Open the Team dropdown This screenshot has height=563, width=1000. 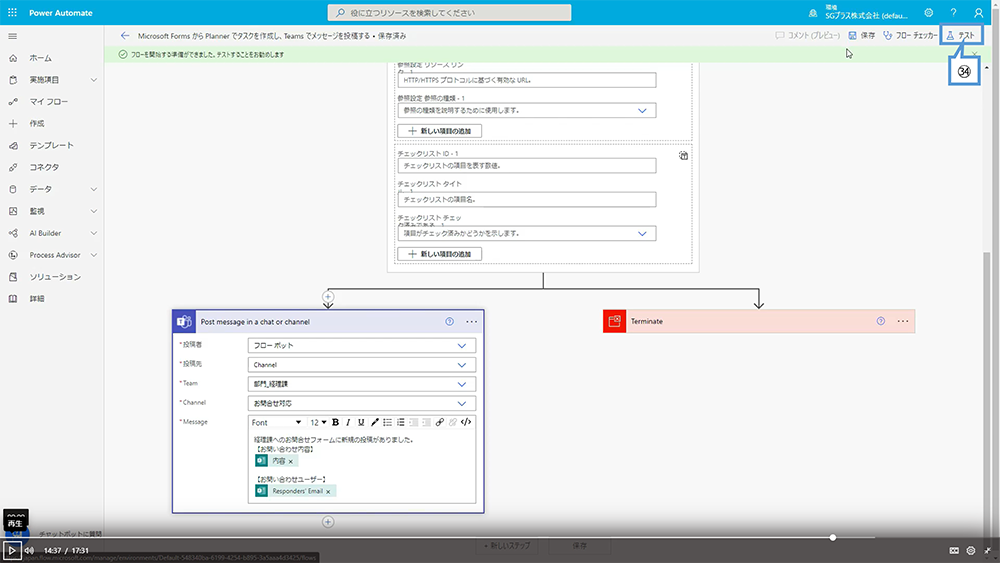click(361, 384)
